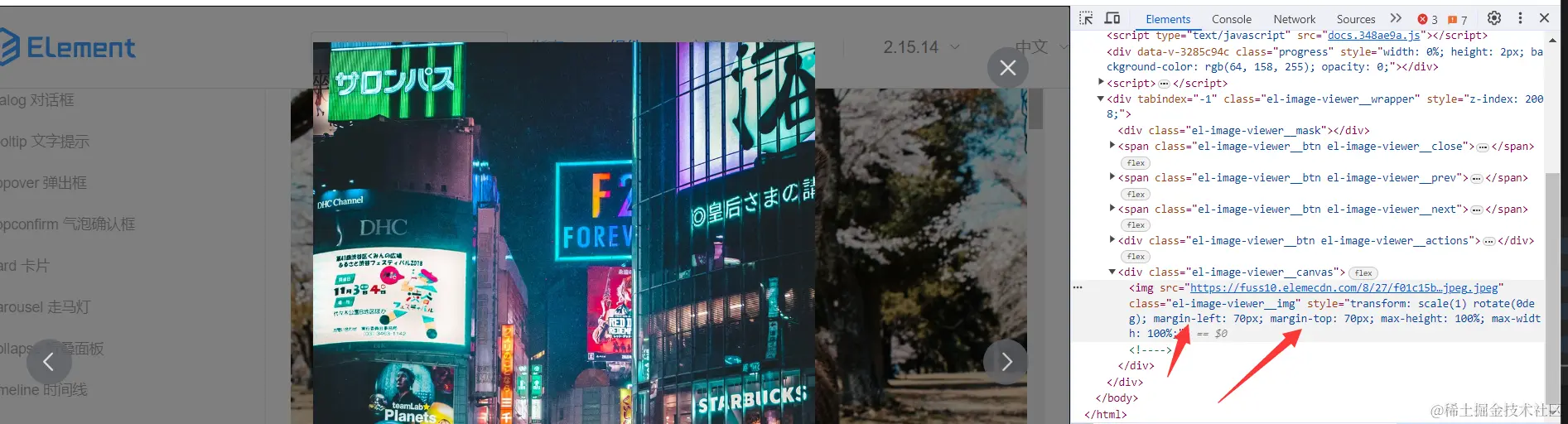Screen dimensions: 1568x424
Task: Open the Carousel 走马灯 sidebar entry
Action: (x=45, y=307)
